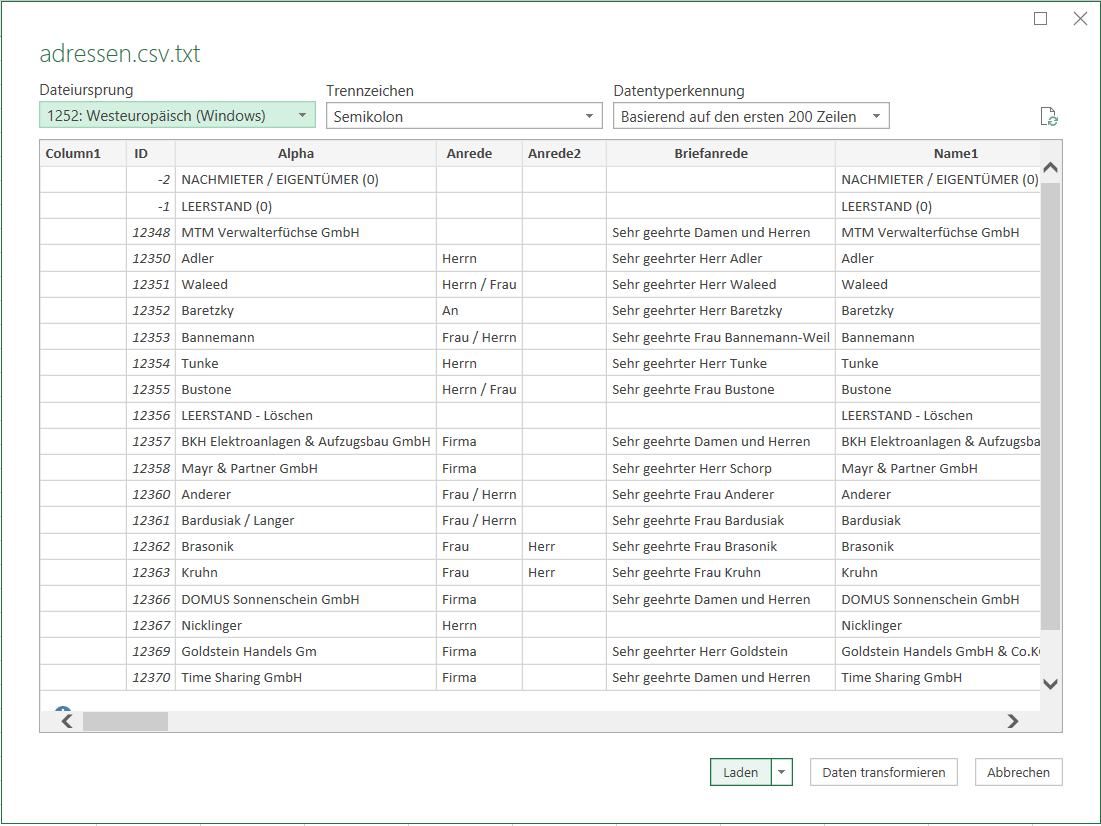
Task: Click ID cell 12370
Action: click(151, 677)
